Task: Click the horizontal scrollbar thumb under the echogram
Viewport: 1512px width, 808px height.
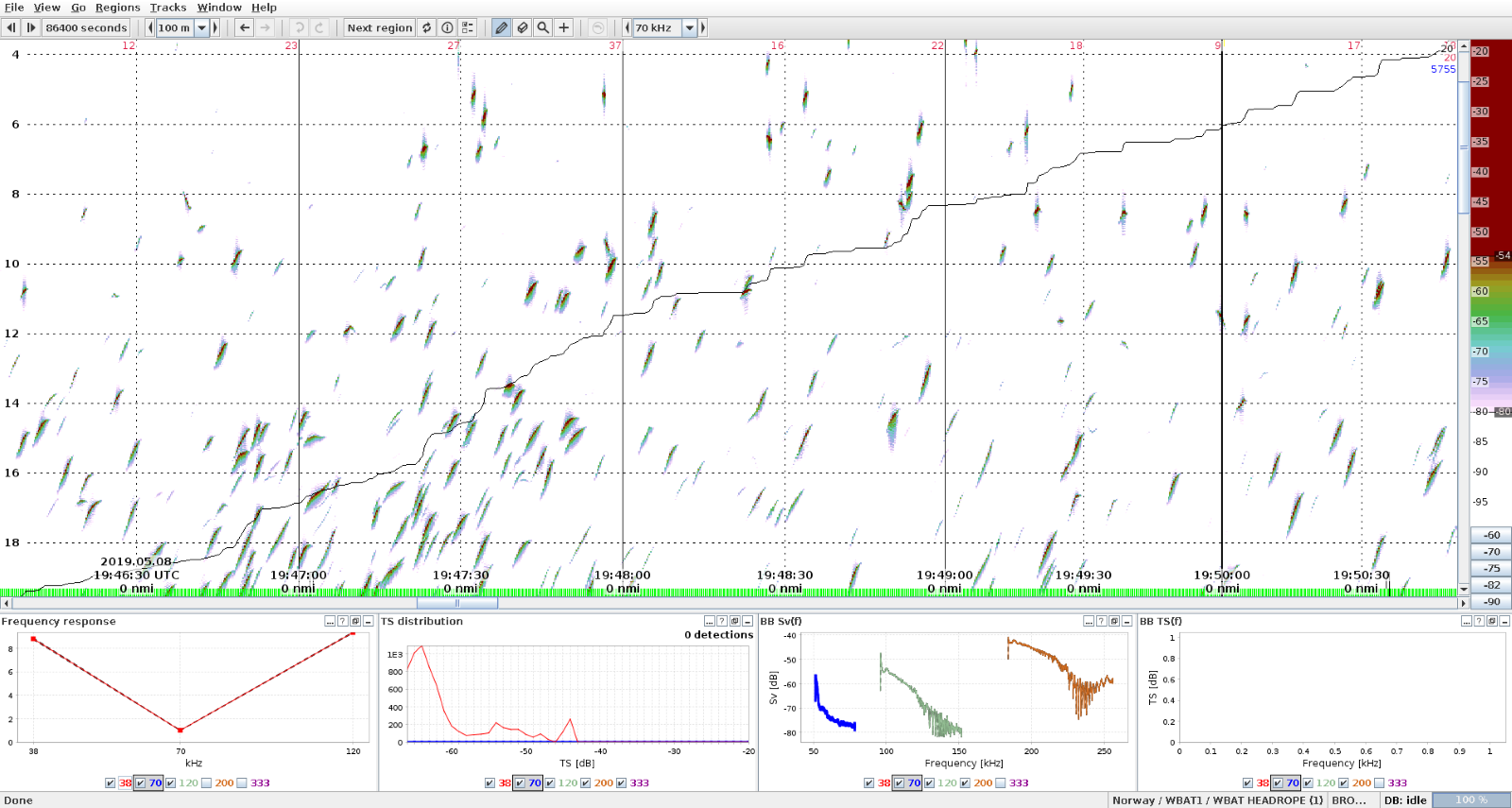Action: 457,603
